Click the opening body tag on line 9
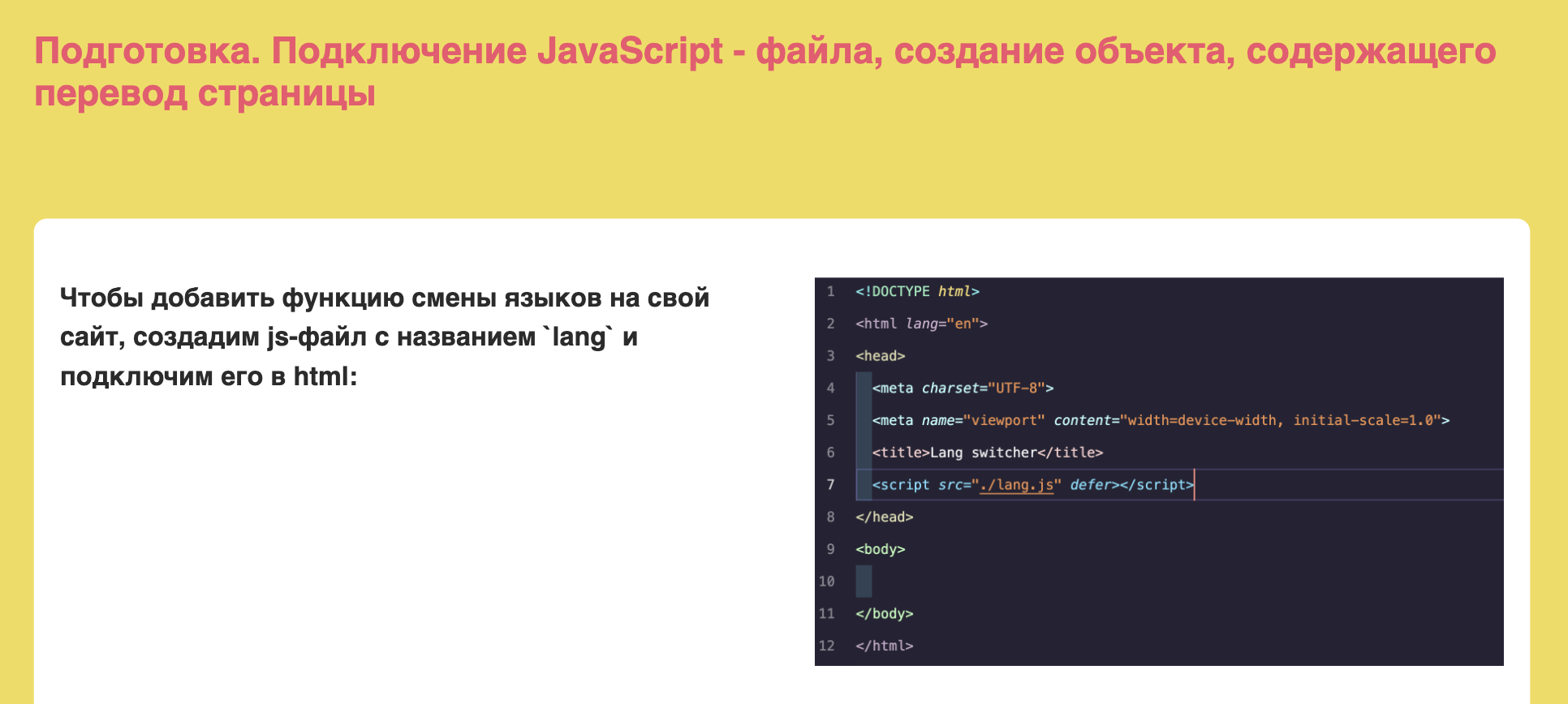 [x=880, y=549]
